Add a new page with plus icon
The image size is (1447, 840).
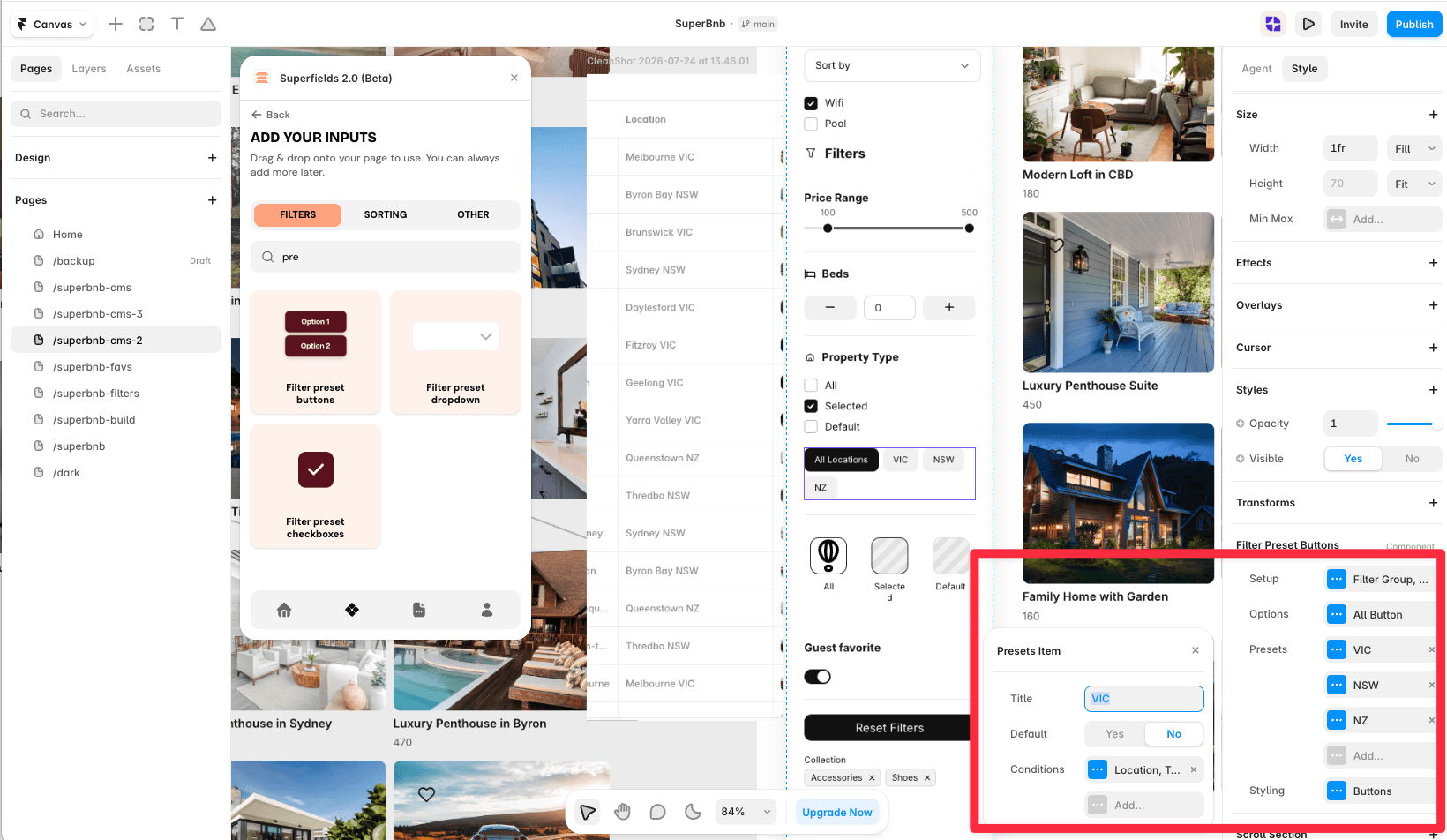click(212, 200)
